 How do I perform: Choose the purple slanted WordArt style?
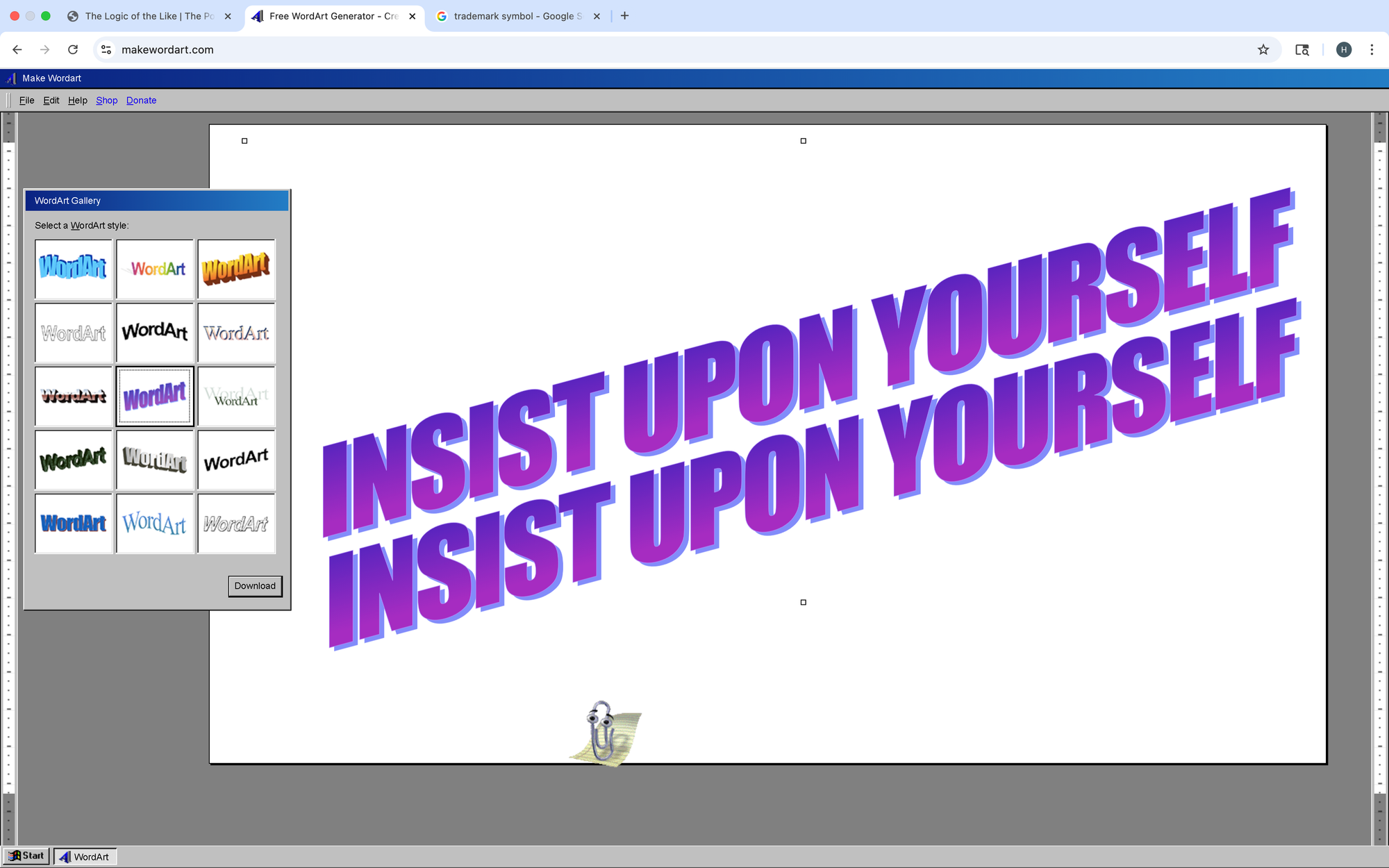(155, 397)
